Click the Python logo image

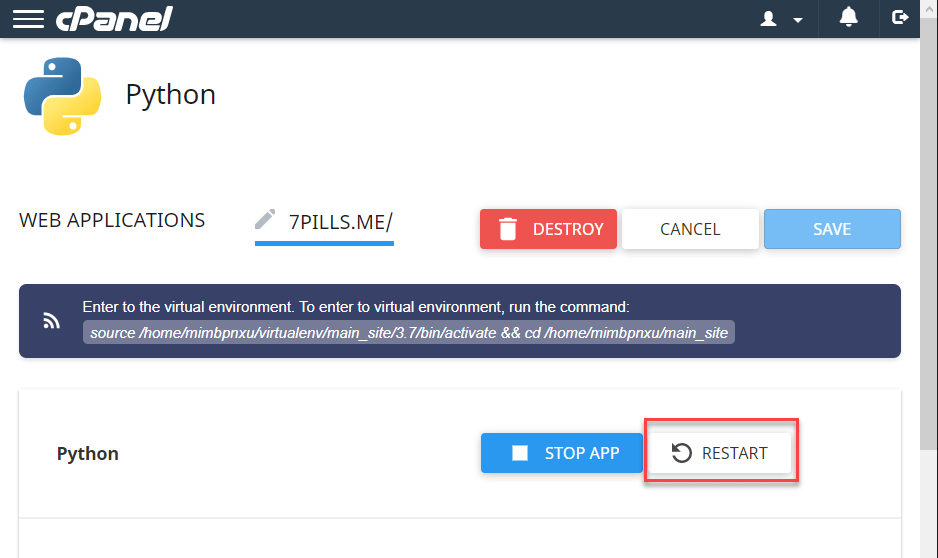(x=62, y=96)
